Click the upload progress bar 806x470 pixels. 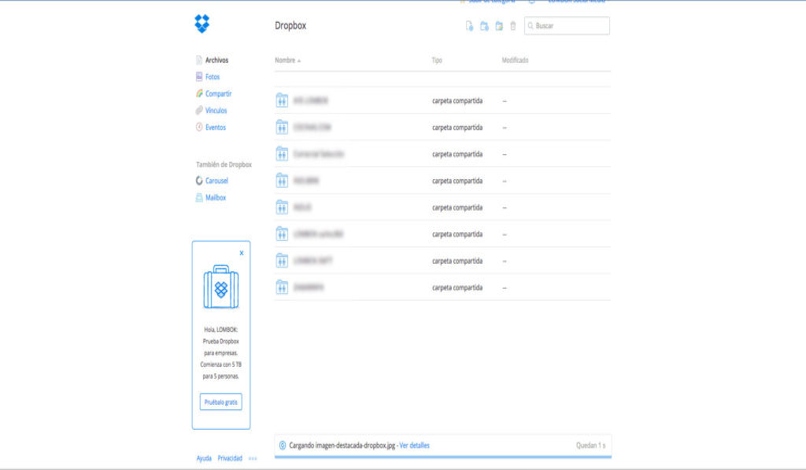[443, 457]
